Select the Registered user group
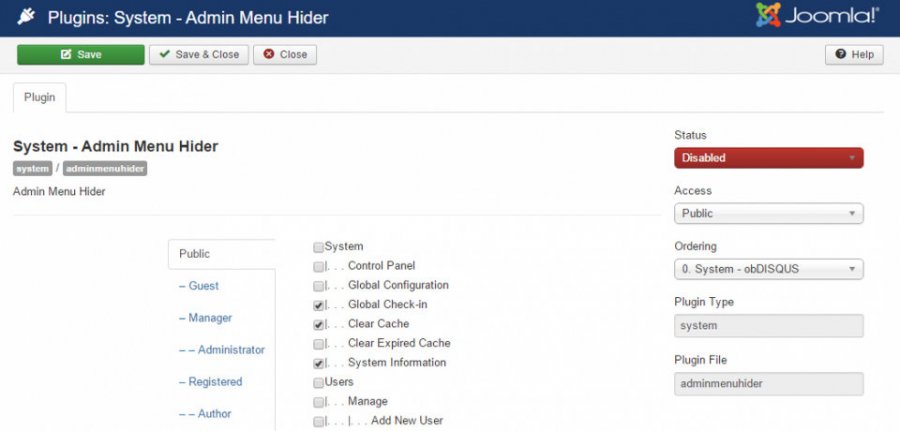 point(210,382)
